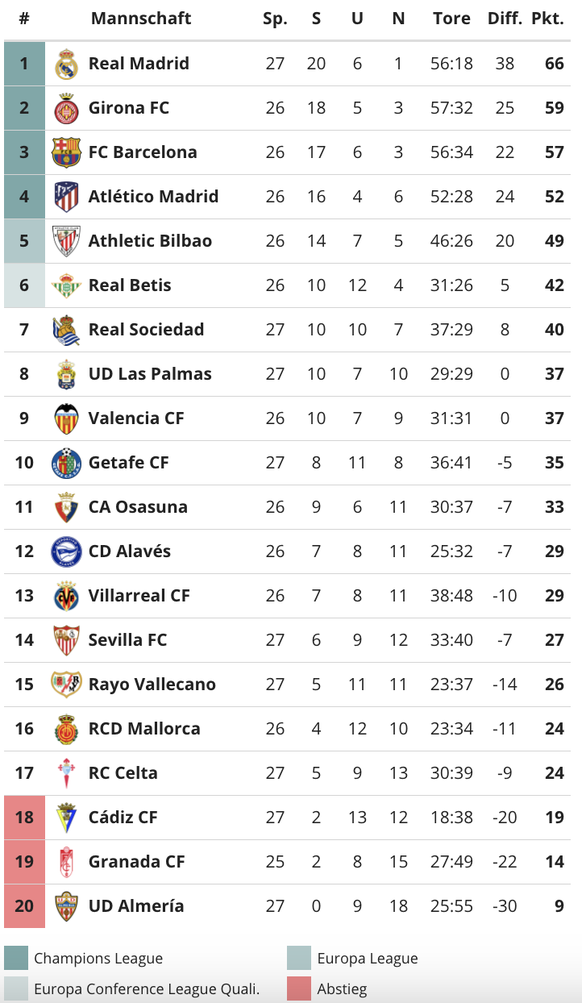This screenshot has height=1003, width=582.
Task: Click the Tore column header
Action: click(452, 19)
